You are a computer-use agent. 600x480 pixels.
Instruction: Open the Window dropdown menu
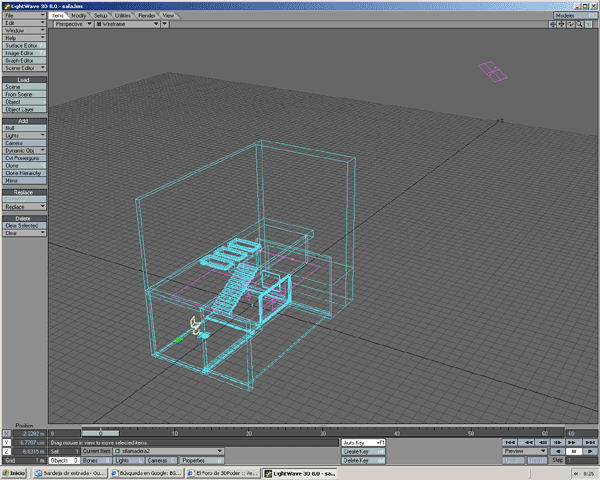click(x=24, y=30)
